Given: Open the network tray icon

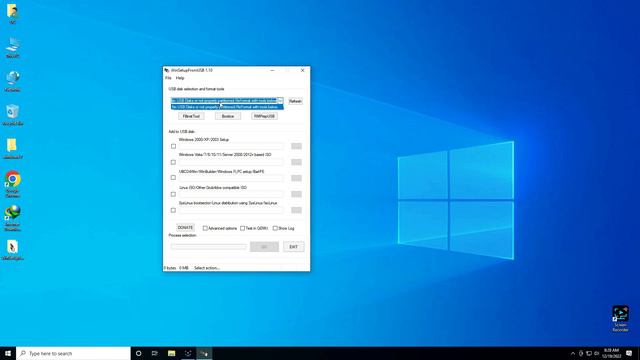Looking at the screenshot, I should pyautogui.click(x=589, y=353).
